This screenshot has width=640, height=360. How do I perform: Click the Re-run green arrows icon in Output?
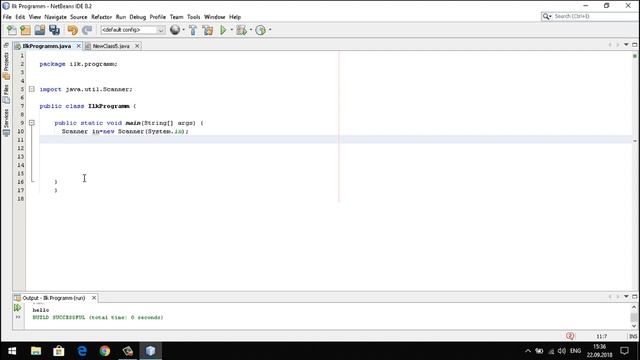click(x=18, y=308)
